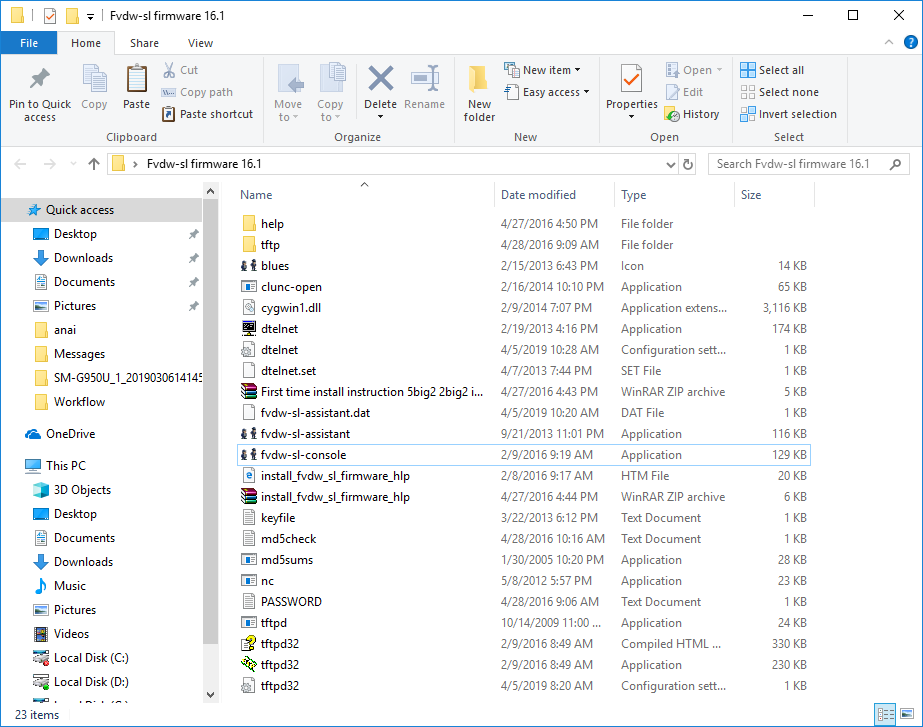This screenshot has height=727, width=923.
Task: Click the Properties quick toolbar icon in title bar
Action: [x=50, y=16]
